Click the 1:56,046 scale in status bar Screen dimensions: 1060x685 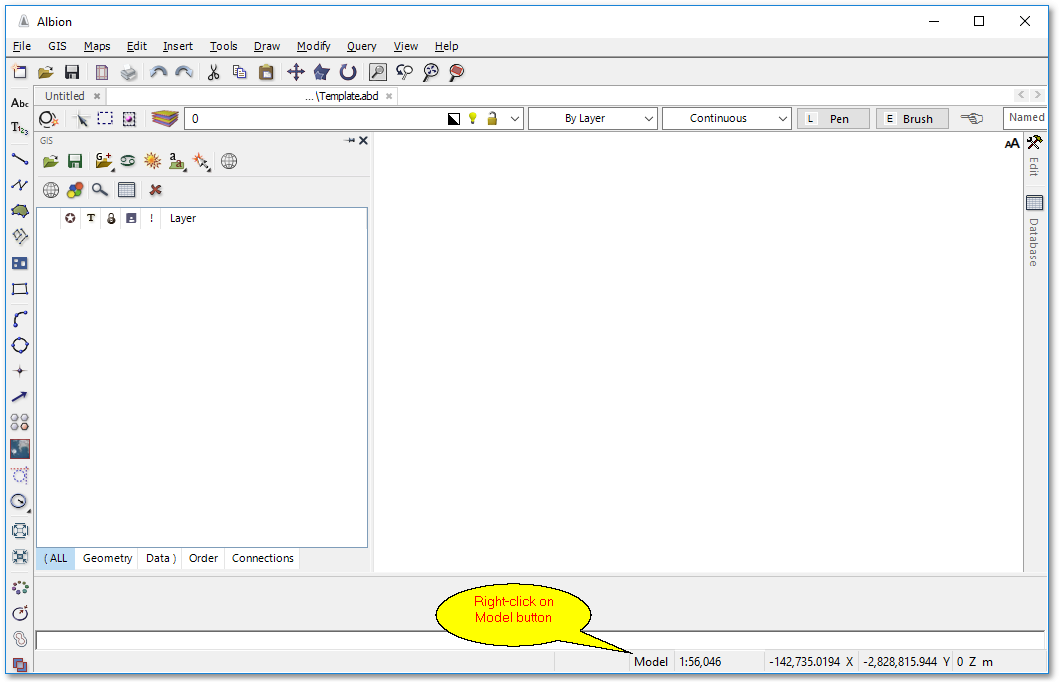coord(700,662)
